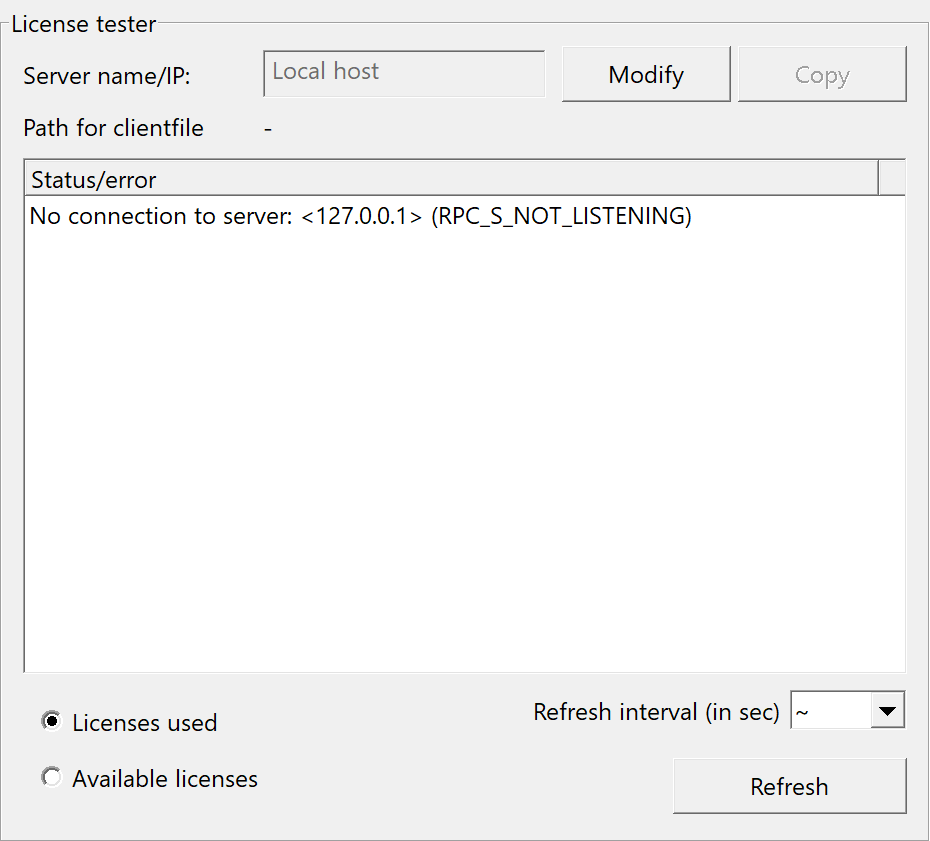
Task: Click the greyed-out Copy button
Action: [822, 75]
